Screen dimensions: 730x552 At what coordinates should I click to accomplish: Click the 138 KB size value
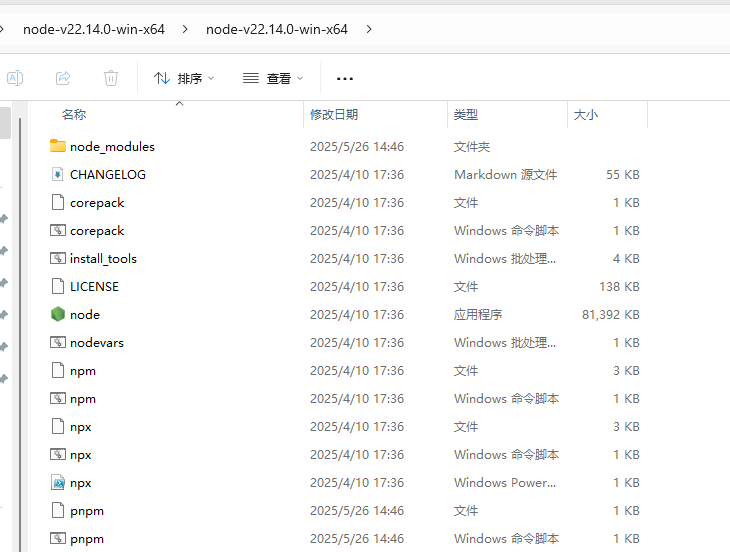pos(619,287)
